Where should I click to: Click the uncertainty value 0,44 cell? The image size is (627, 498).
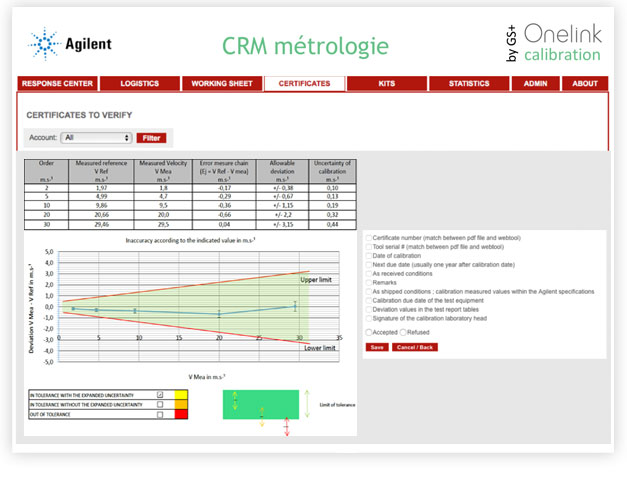click(332, 224)
